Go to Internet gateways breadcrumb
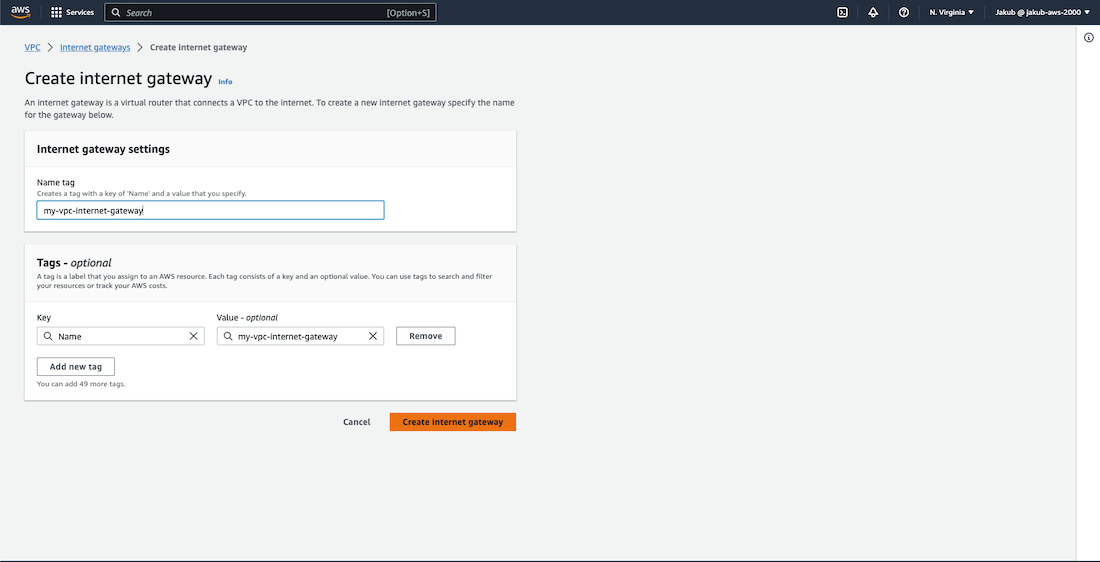 click(95, 47)
